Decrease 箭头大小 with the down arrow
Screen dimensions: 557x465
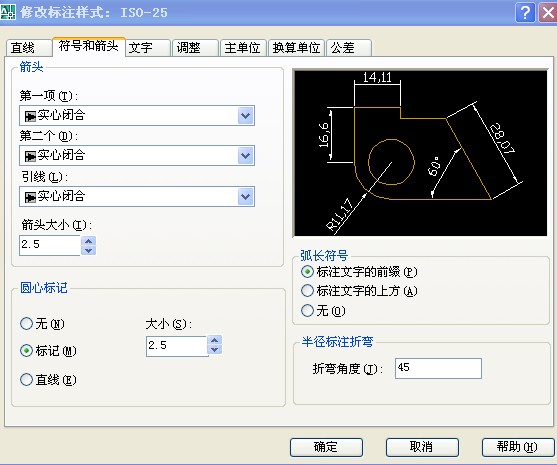(88, 250)
